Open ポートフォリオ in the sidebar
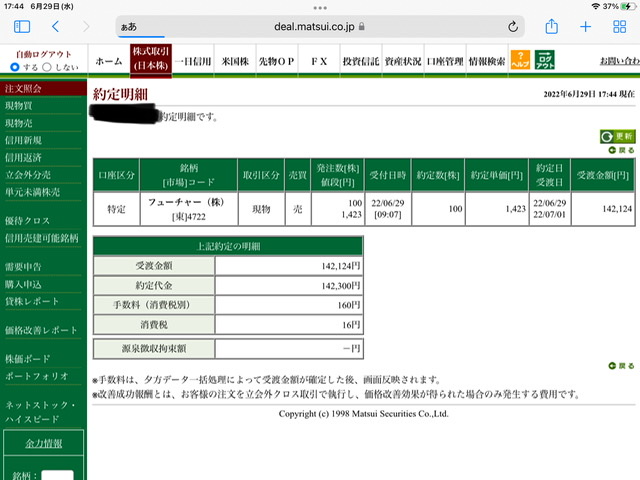 37,376
